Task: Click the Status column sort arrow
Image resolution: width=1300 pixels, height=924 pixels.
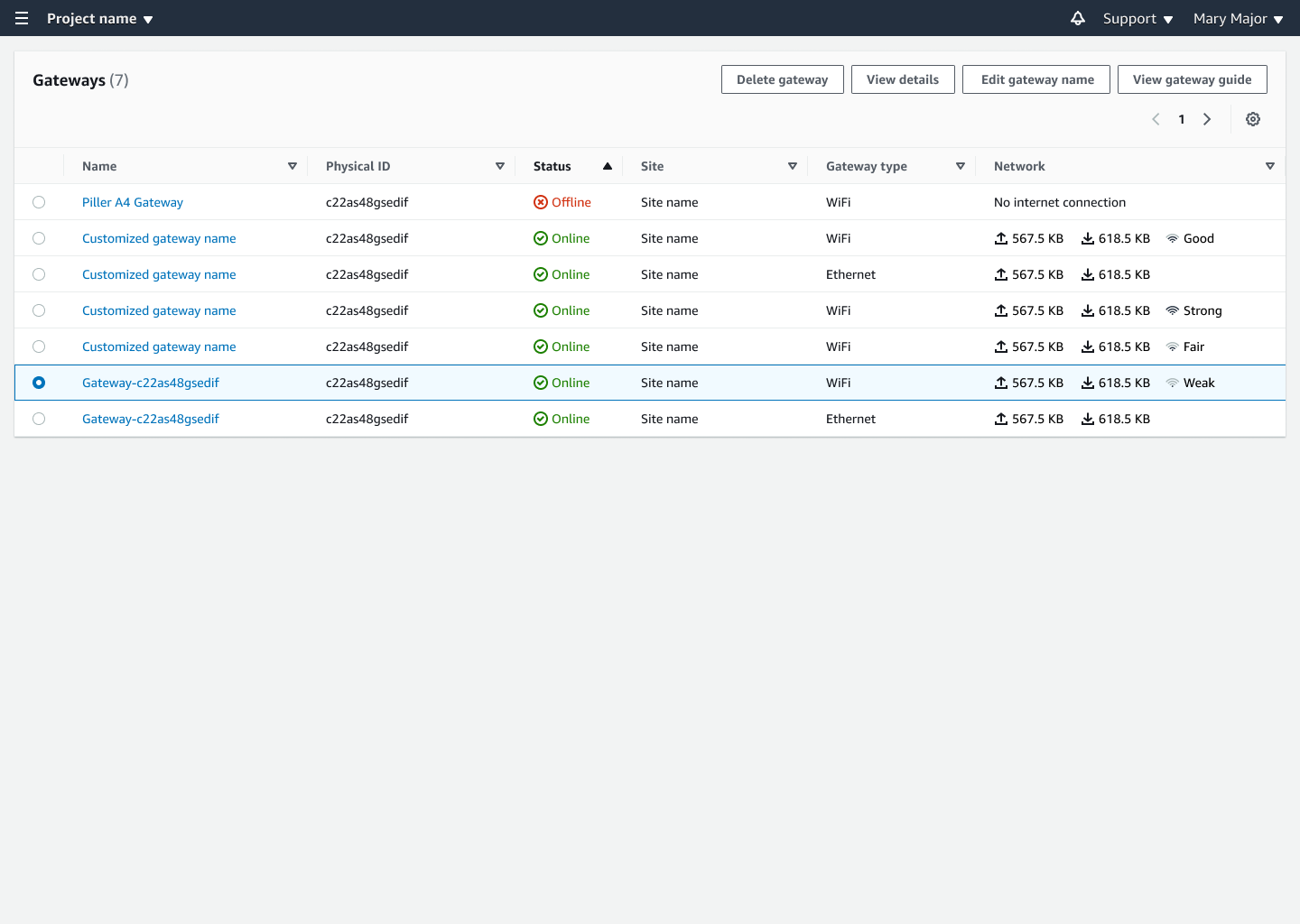Action: point(607,166)
